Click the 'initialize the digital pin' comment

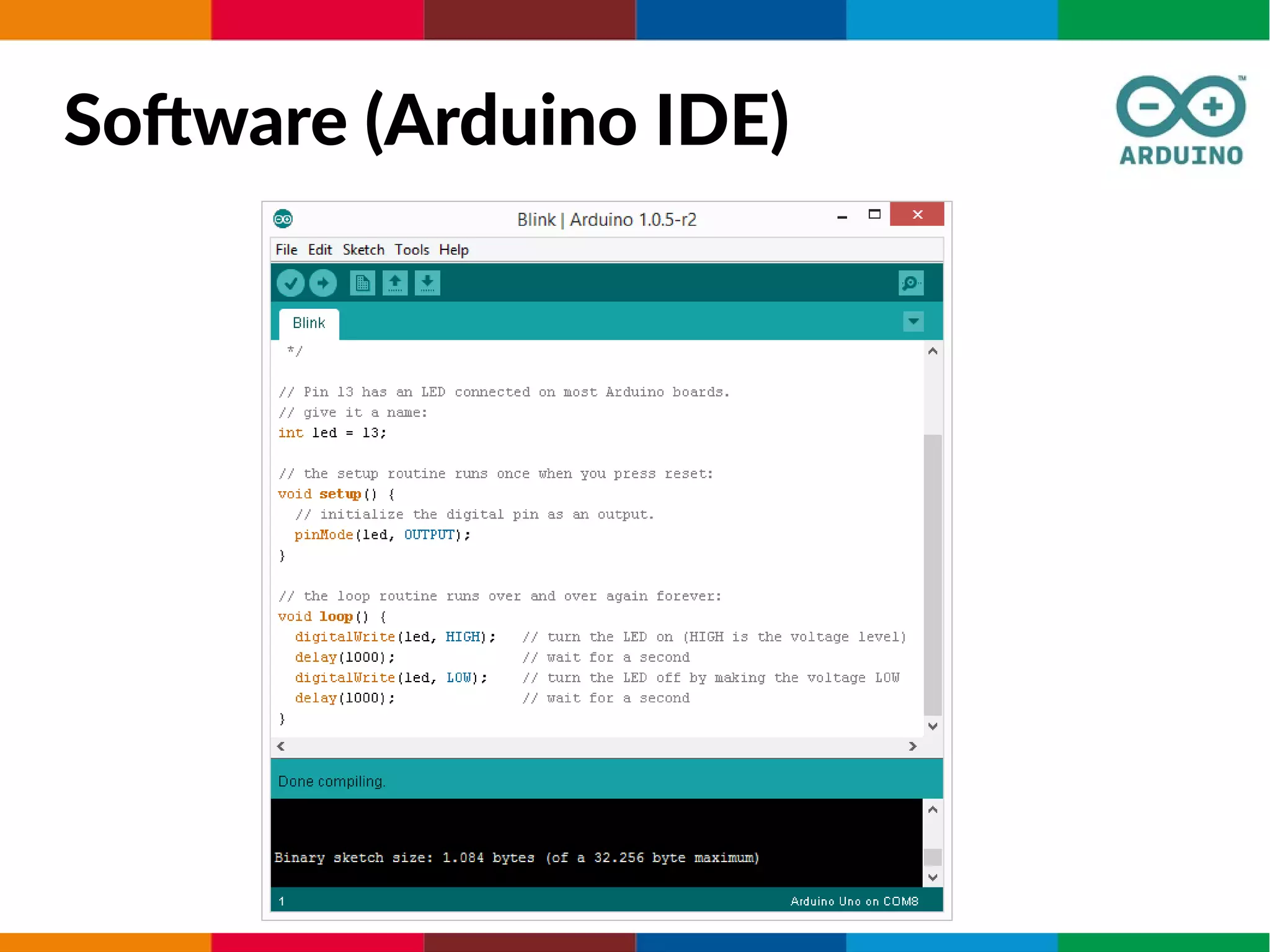click(474, 515)
